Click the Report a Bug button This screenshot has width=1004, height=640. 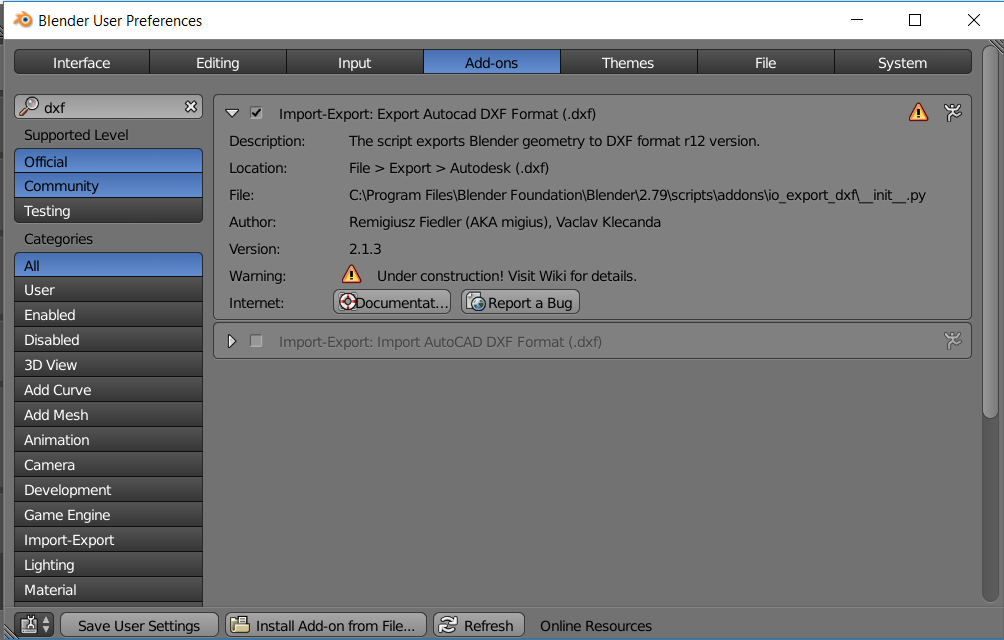[x=520, y=302]
